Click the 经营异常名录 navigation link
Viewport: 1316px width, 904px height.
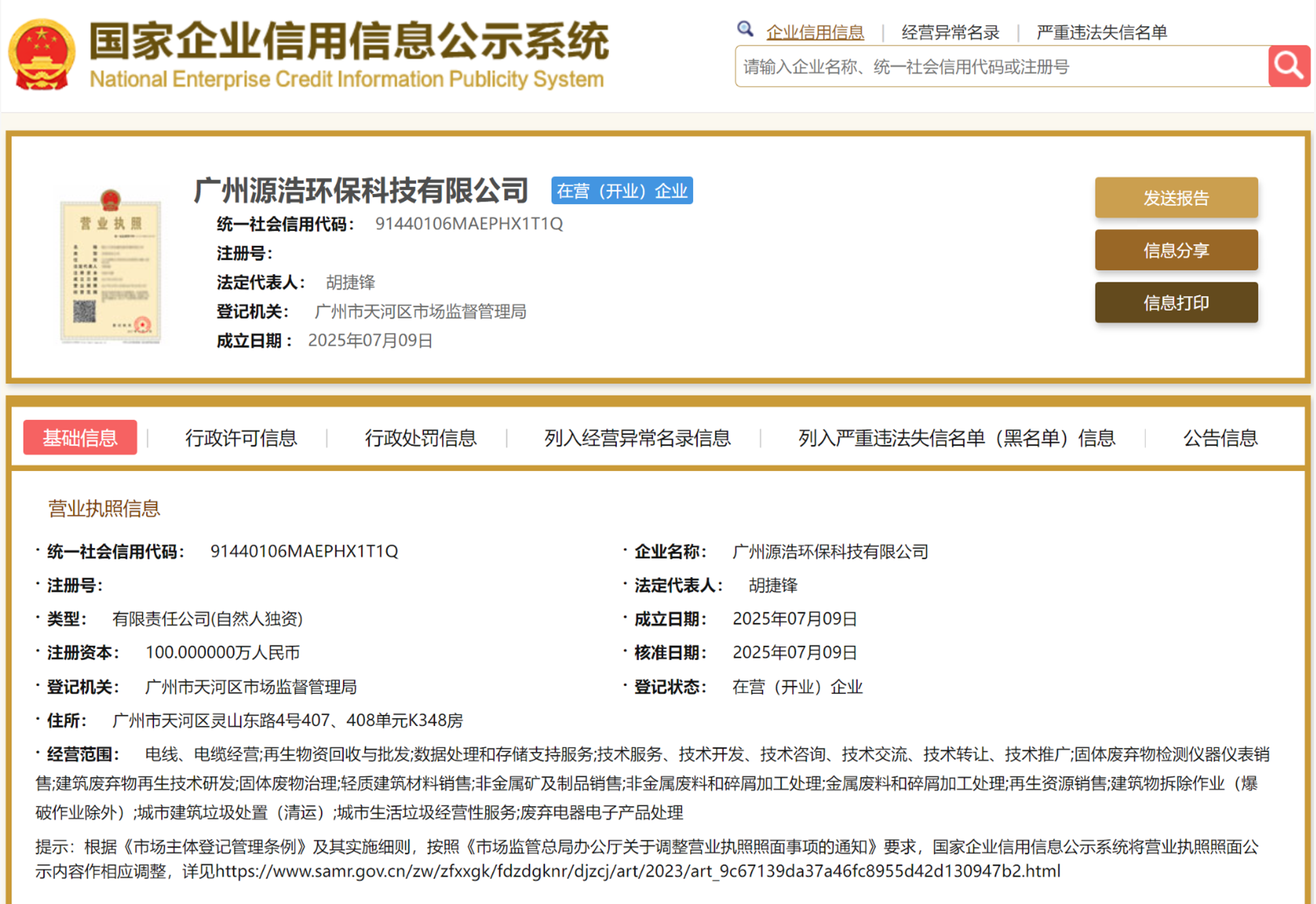click(x=950, y=31)
